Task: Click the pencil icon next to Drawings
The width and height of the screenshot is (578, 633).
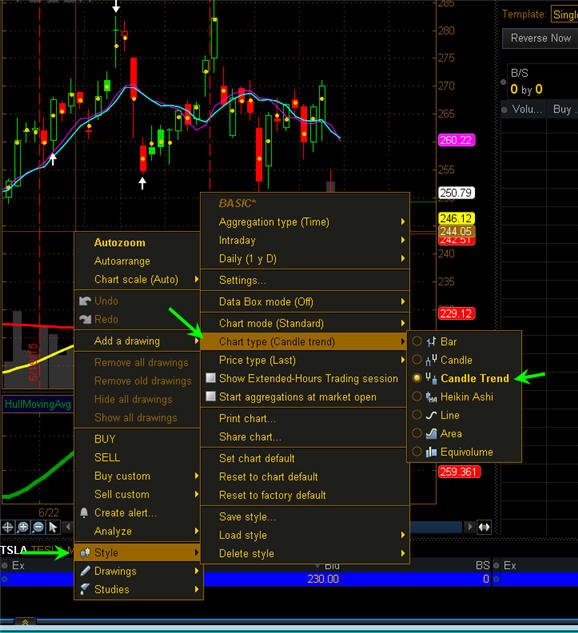Action: (x=85, y=571)
